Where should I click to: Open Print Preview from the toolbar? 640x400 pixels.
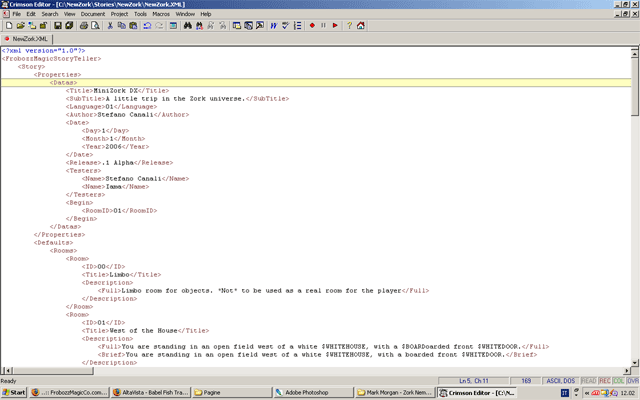[x=95, y=25]
